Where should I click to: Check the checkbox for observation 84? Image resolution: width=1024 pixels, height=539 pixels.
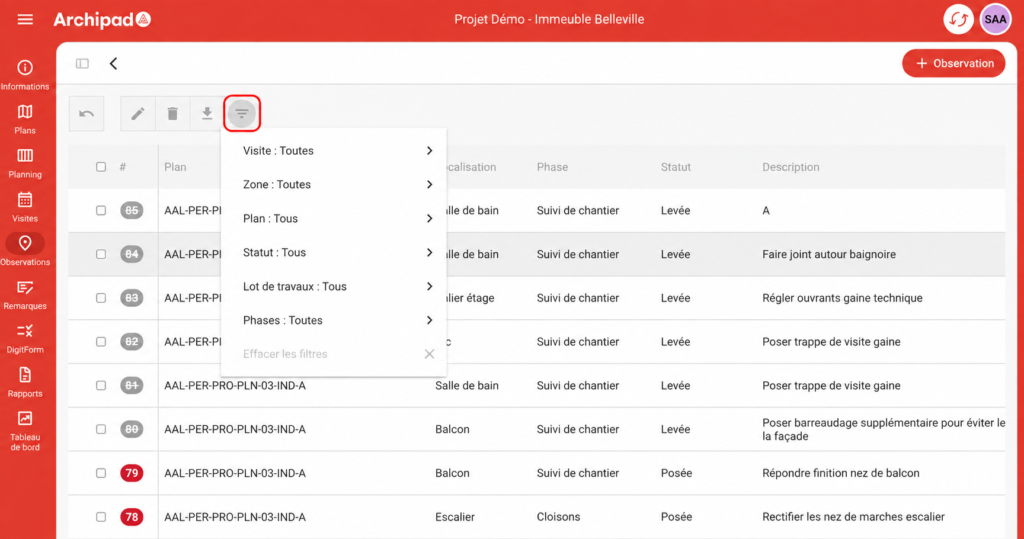101,254
